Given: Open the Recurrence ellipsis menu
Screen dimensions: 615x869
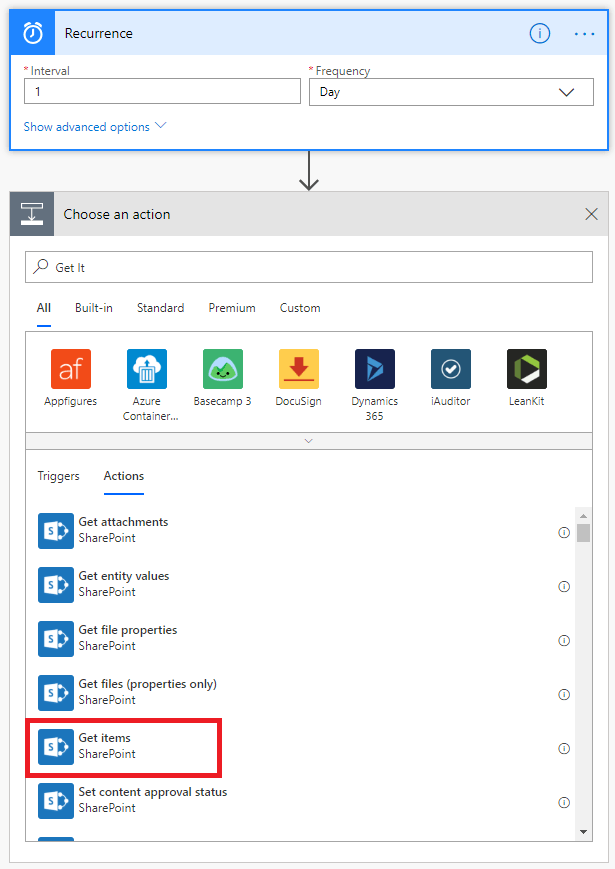Looking at the screenshot, I should [584, 34].
